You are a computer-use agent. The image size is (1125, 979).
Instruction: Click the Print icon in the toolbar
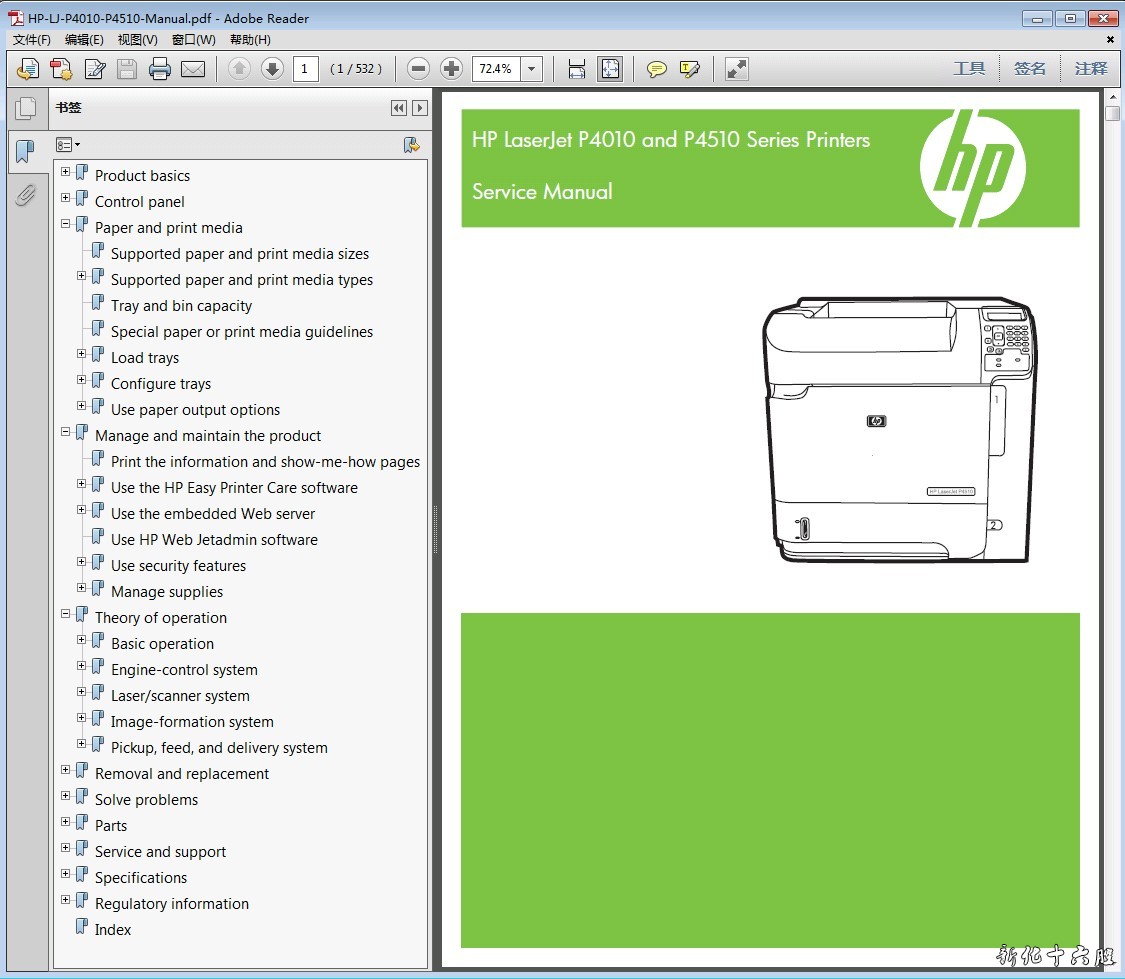[x=160, y=69]
